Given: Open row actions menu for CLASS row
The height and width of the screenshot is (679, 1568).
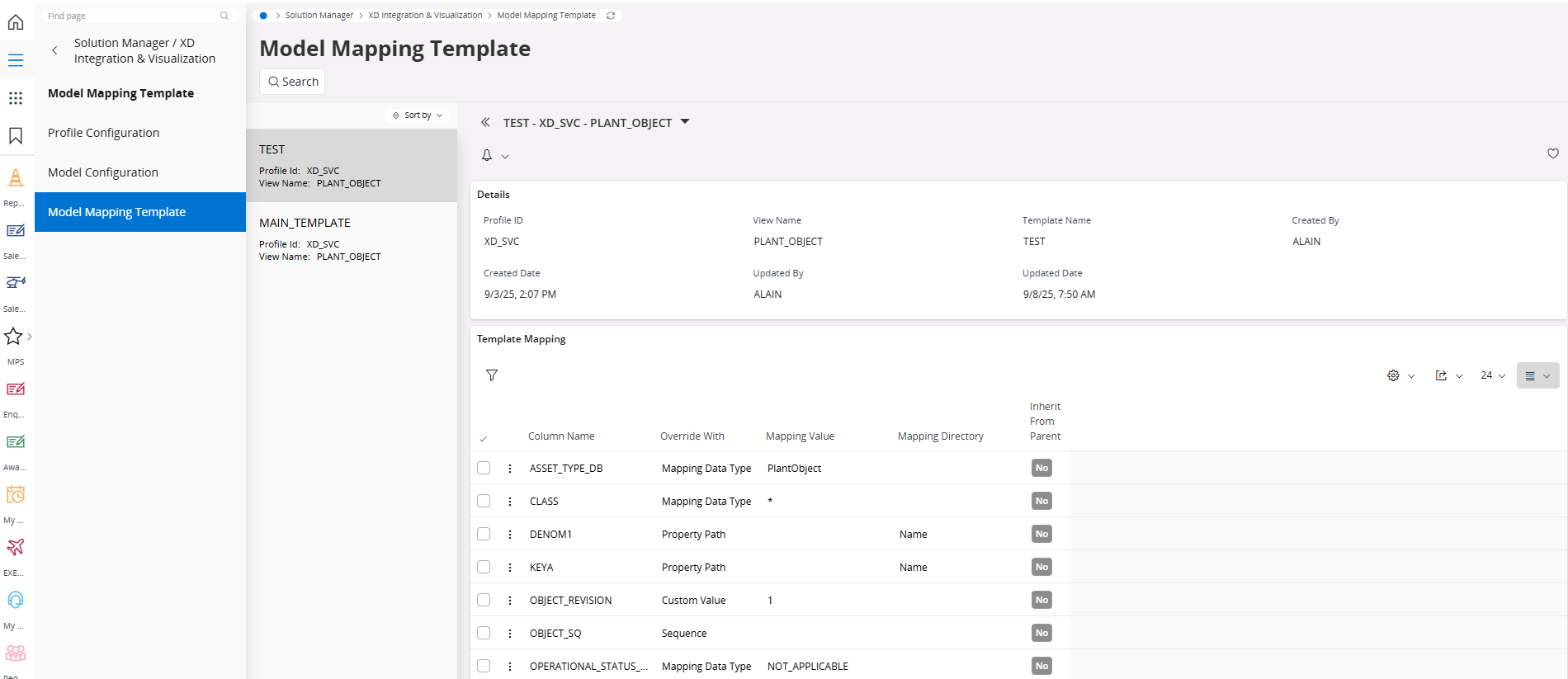Looking at the screenshot, I should (510, 502).
